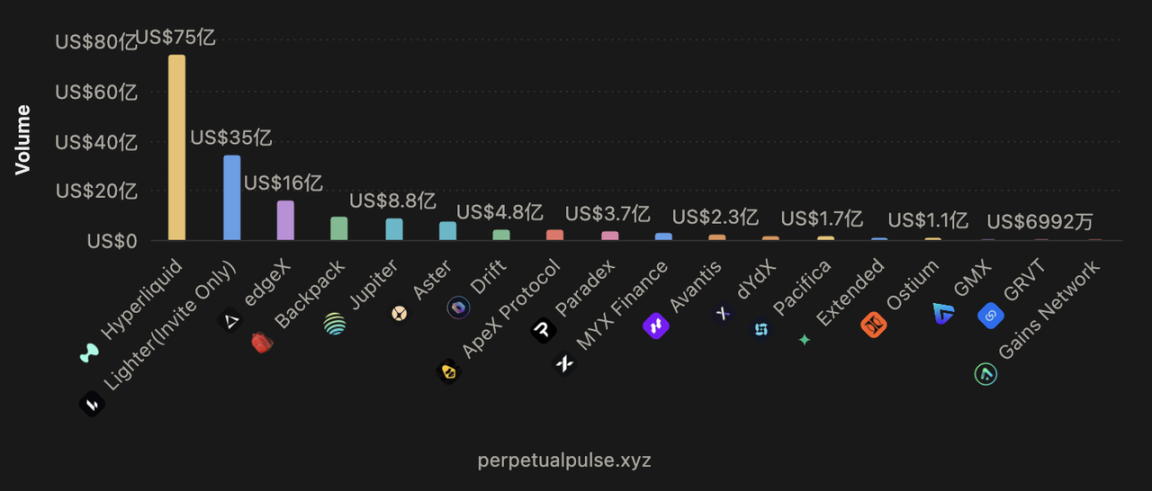Select the blue Lighter volume bar
Screen dimensions: 1152x491
[x=231, y=198]
